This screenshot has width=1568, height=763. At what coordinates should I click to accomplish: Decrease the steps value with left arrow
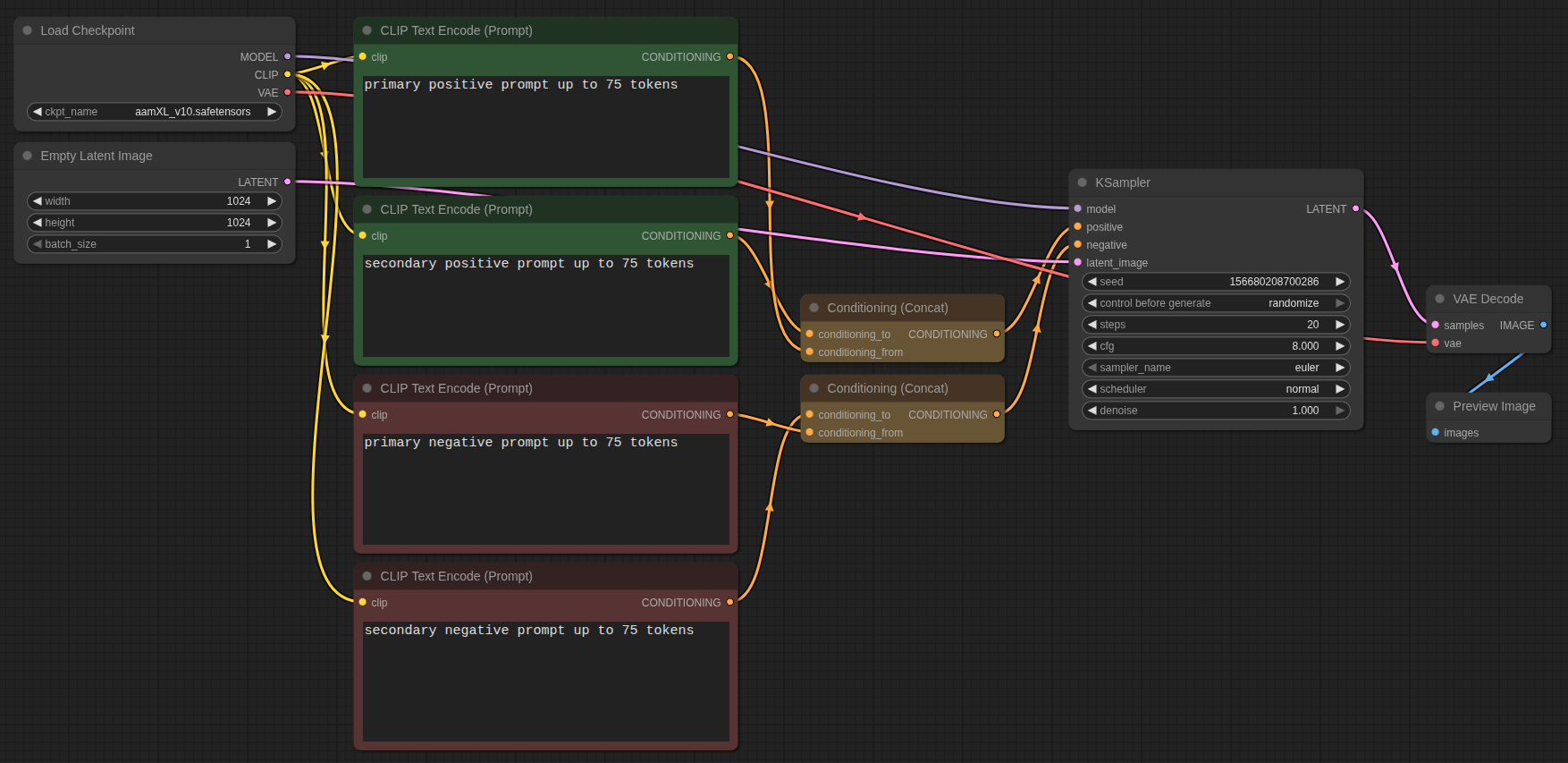(1092, 325)
